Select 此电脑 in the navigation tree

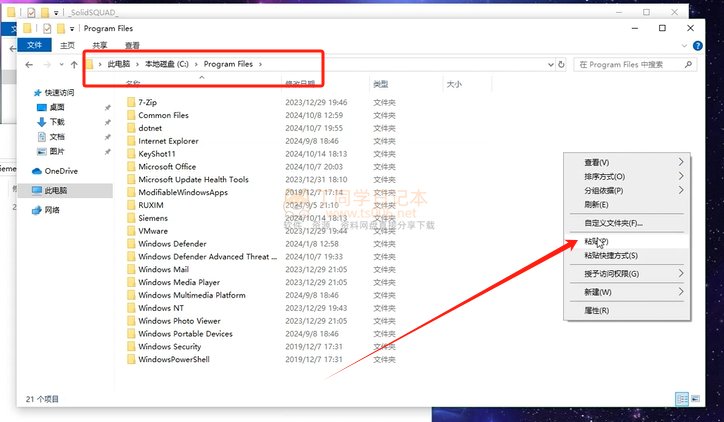[55, 190]
